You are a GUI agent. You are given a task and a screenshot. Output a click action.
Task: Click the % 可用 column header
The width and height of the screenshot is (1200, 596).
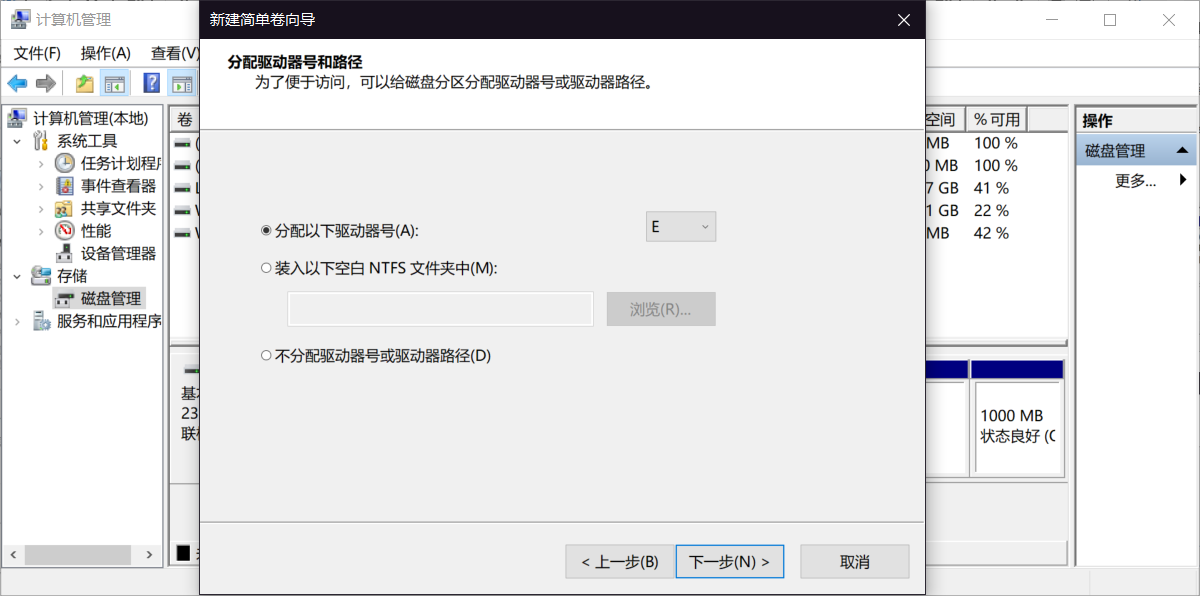[x=997, y=119]
